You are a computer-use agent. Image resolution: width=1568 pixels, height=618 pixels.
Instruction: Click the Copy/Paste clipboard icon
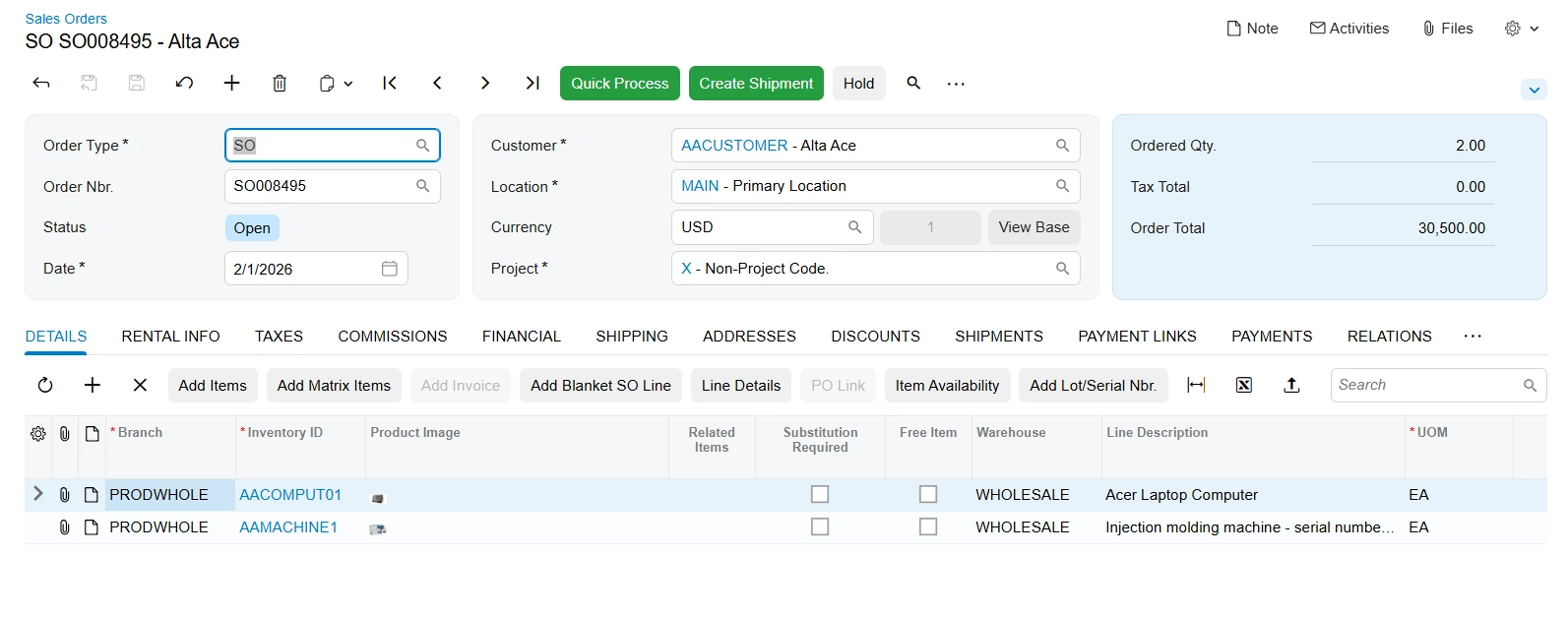coord(327,84)
